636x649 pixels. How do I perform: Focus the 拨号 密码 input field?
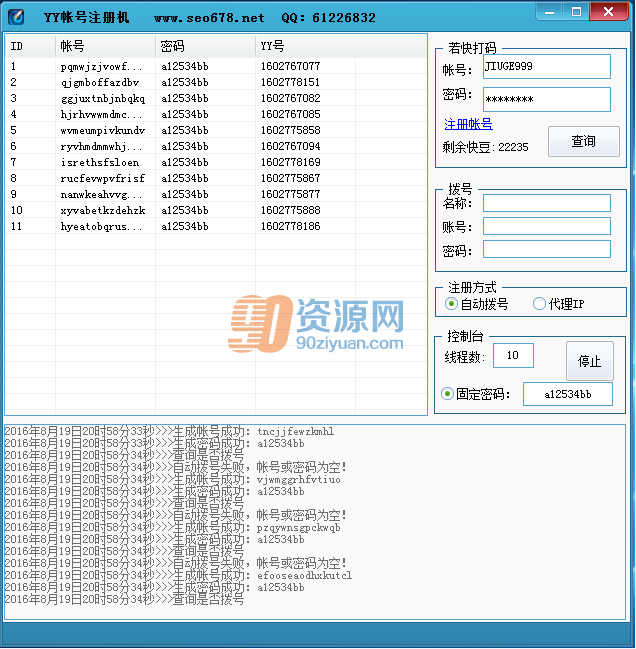click(x=546, y=249)
